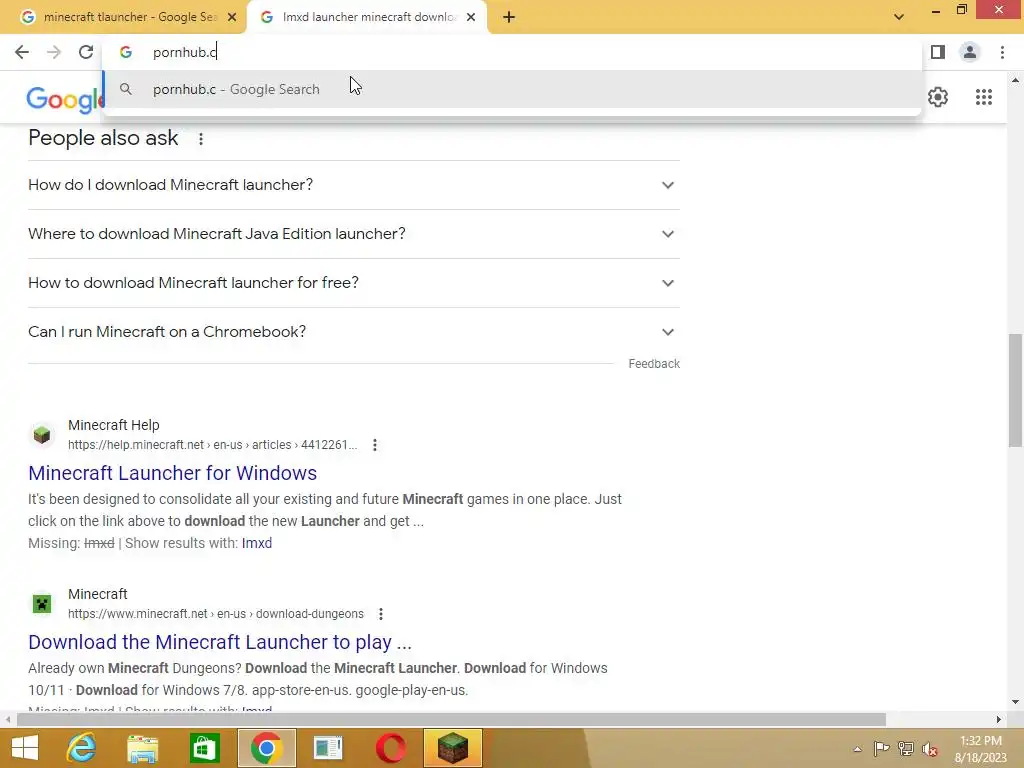Open options for minecraft.net result
The width and height of the screenshot is (1024, 768).
click(x=381, y=615)
